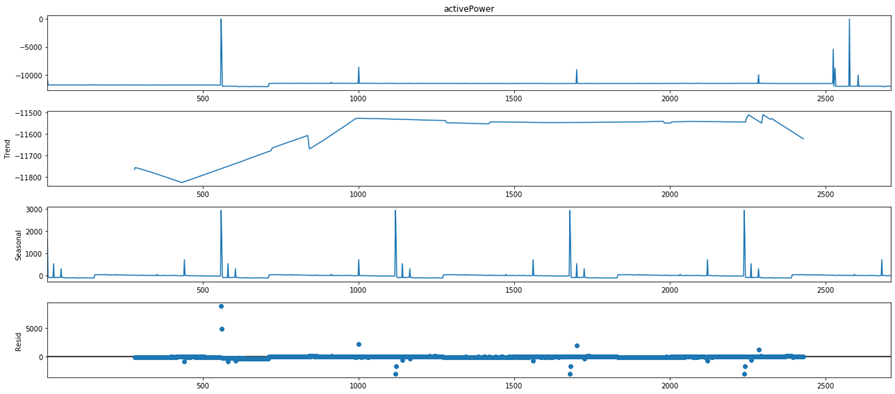Select the -10000 tick on activePower panel
Image resolution: width=895 pixels, height=394 pixels.
coord(30,75)
